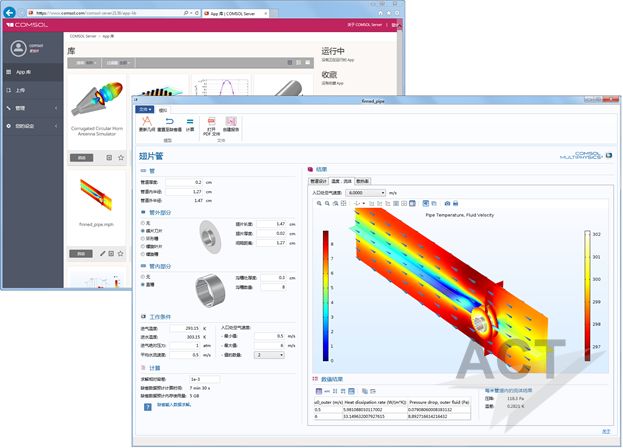The width and height of the screenshot is (623, 448).
Task: Expand the settings item in server sidebar
Action: coord(32,126)
